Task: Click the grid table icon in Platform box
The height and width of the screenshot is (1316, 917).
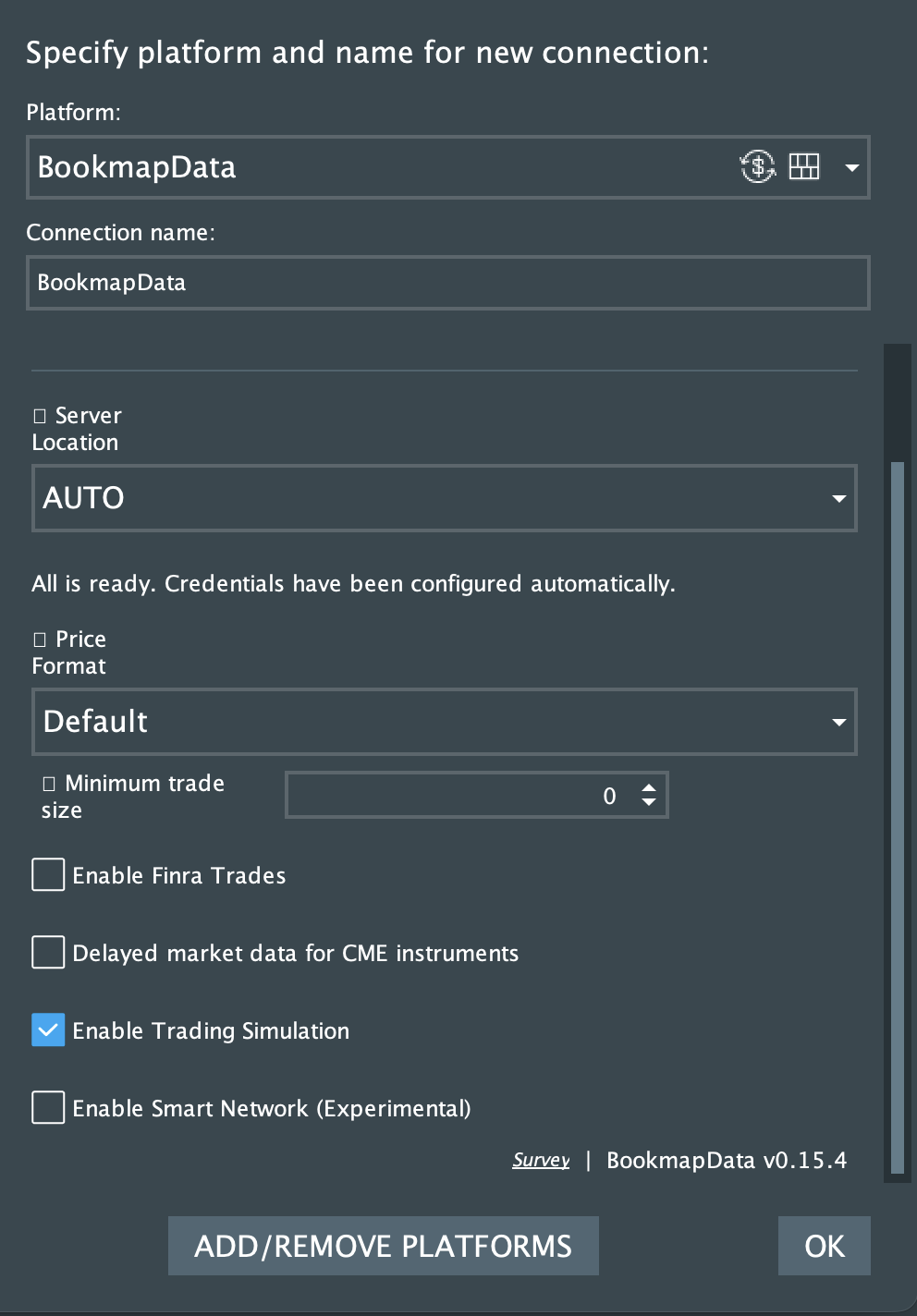Action: click(x=804, y=166)
